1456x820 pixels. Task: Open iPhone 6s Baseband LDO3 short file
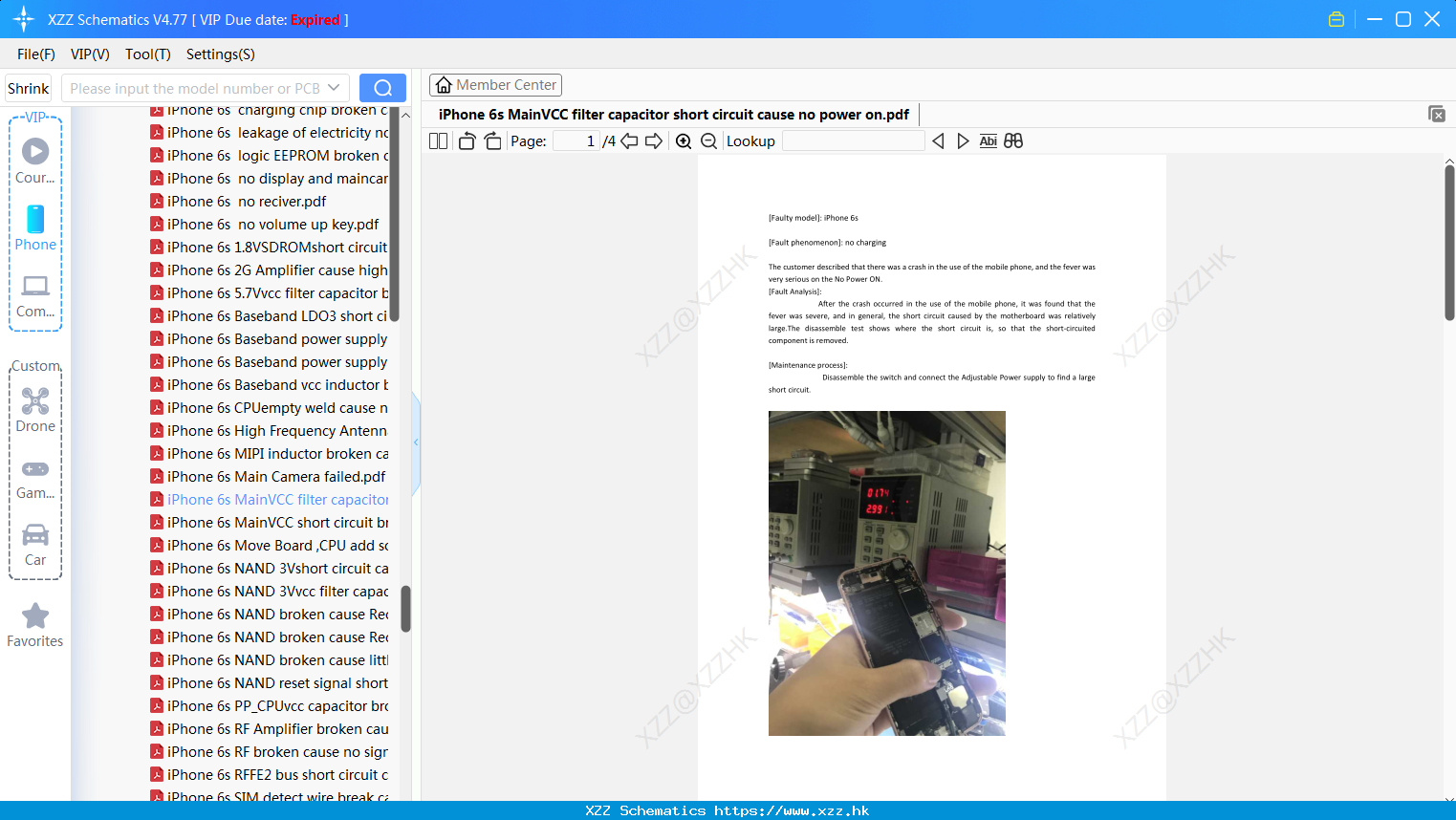point(270,316)
